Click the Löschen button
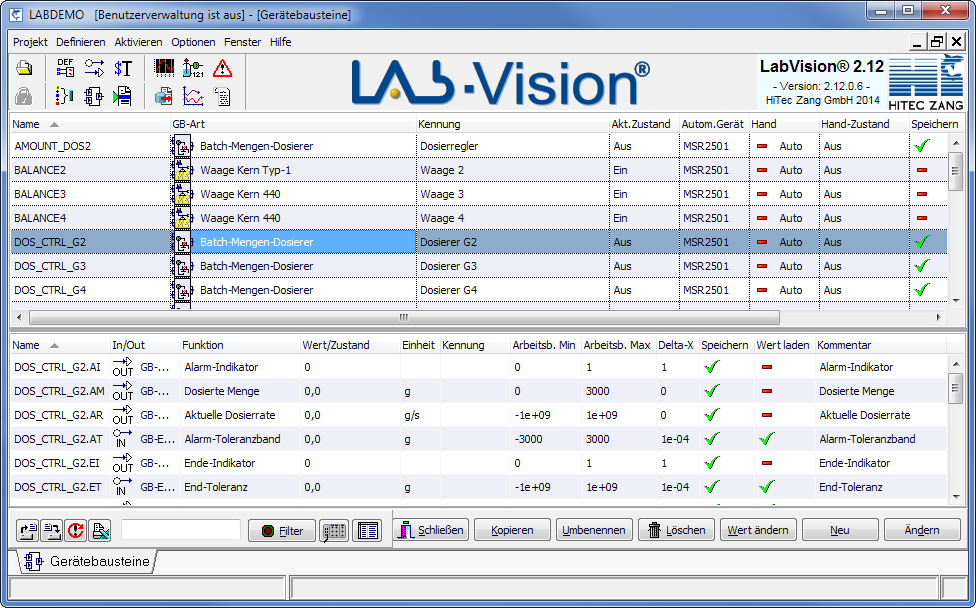The height and width of the screenshot is (608, 976). coord(676,530)
